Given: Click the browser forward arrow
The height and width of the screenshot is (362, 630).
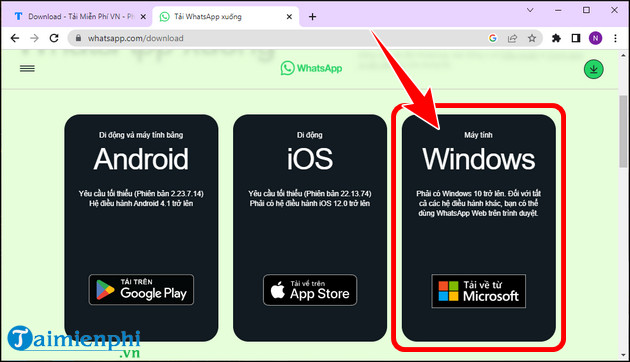Looking at the screenshot, I should coord(35,38).
